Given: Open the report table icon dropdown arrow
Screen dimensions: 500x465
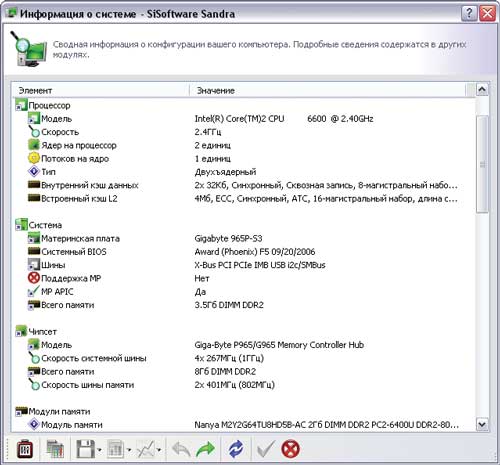Looking at the screenshot, I should [x=129, y=450].
